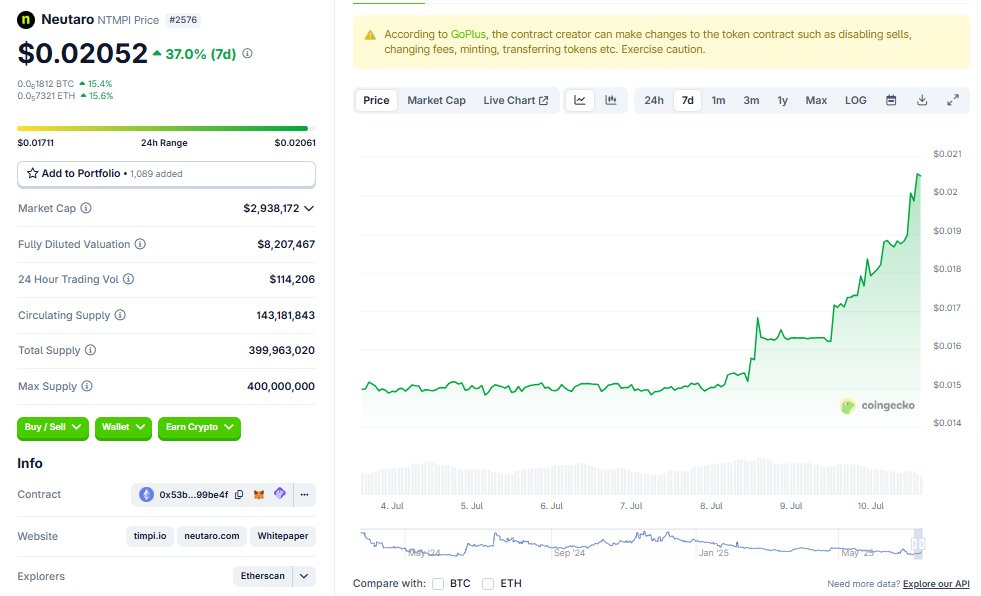This screenshot has width=981, height=596.
Task: Click the info icon beside 37.0% (7d)
Action: (248, 54)
